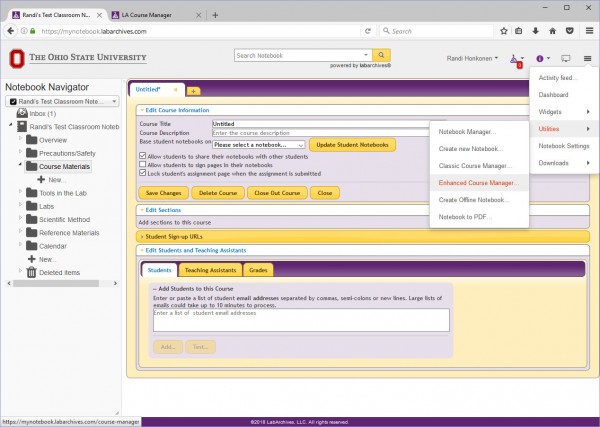Toggle the notebook selector checkbox in navigator

(13, 101)
